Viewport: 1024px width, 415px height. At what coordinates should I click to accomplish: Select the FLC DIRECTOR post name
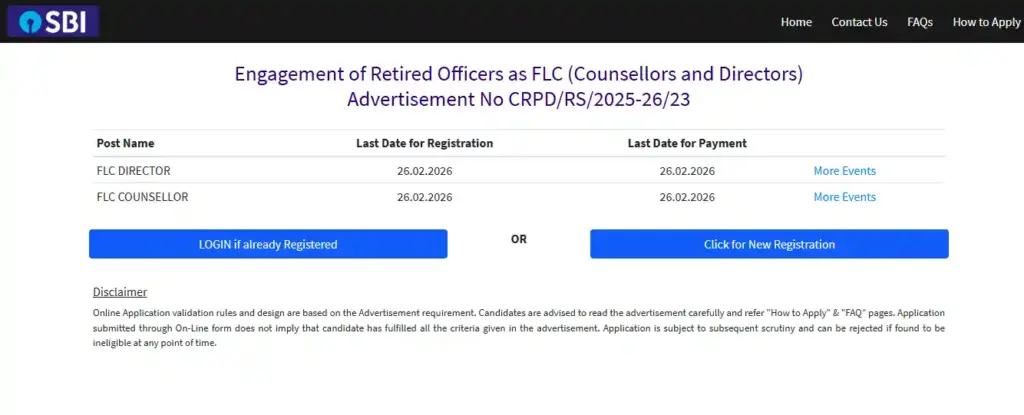pos(133,171)
